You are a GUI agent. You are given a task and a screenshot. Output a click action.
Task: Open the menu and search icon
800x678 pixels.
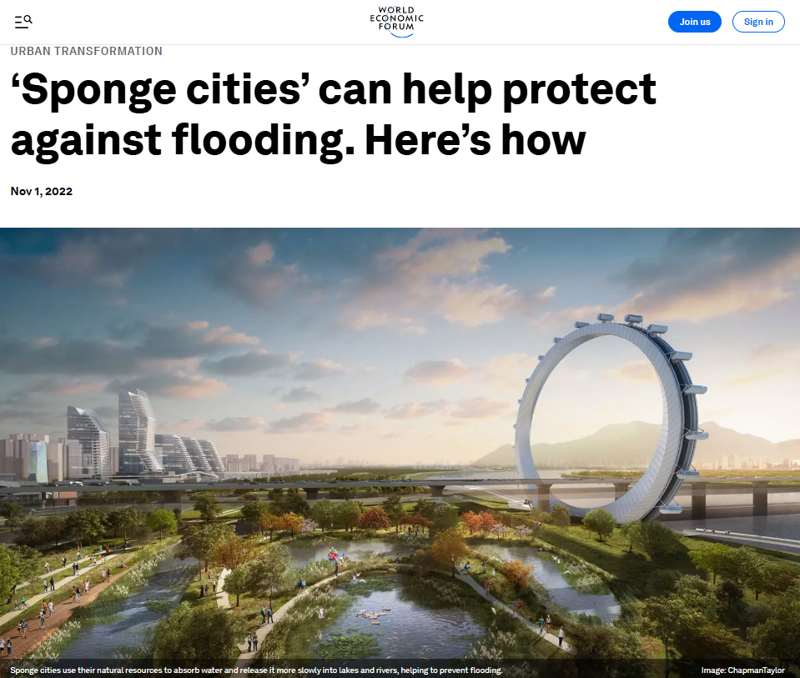23,21
